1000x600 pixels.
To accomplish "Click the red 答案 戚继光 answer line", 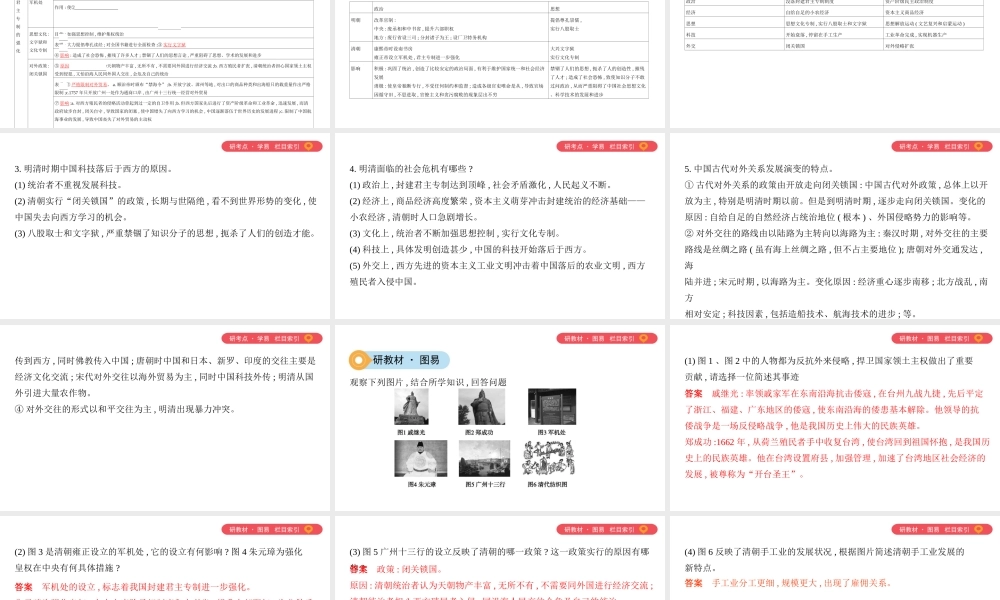I will click(x=833, y=393).
